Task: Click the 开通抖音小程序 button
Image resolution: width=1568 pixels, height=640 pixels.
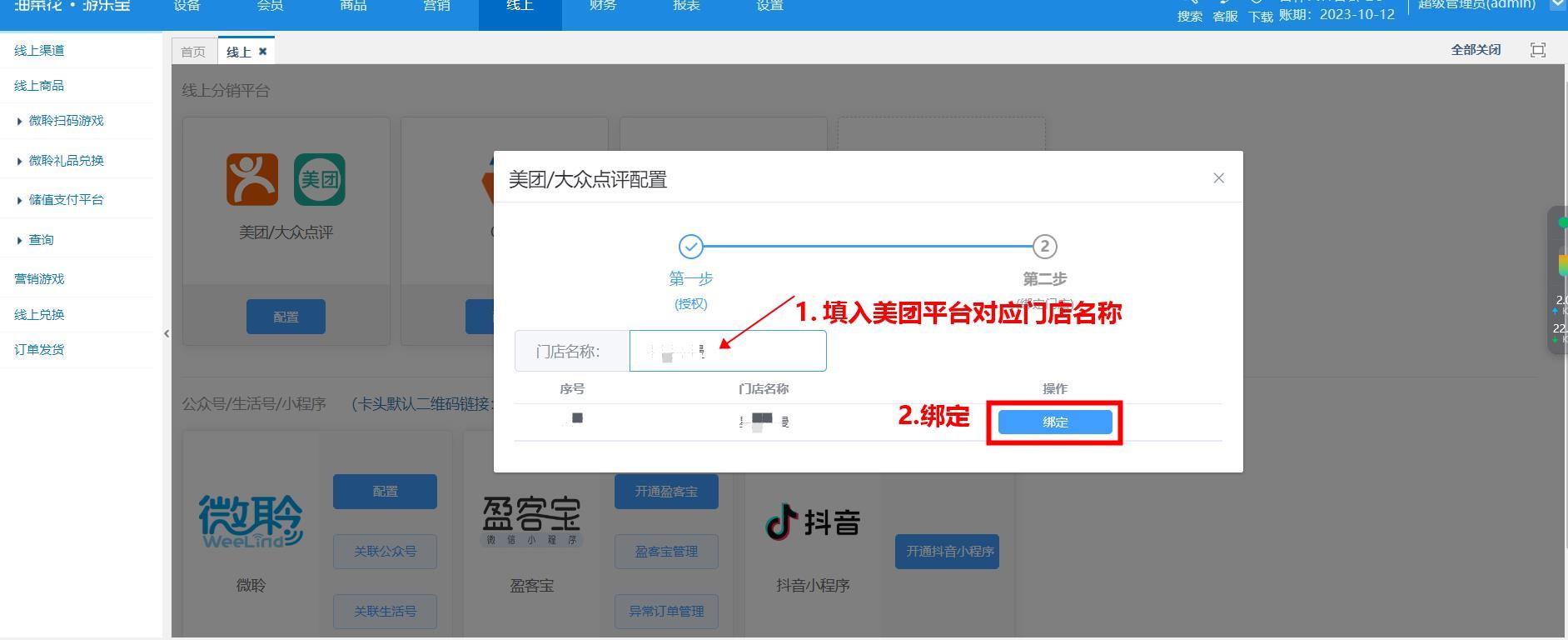Action: point(947,552)
